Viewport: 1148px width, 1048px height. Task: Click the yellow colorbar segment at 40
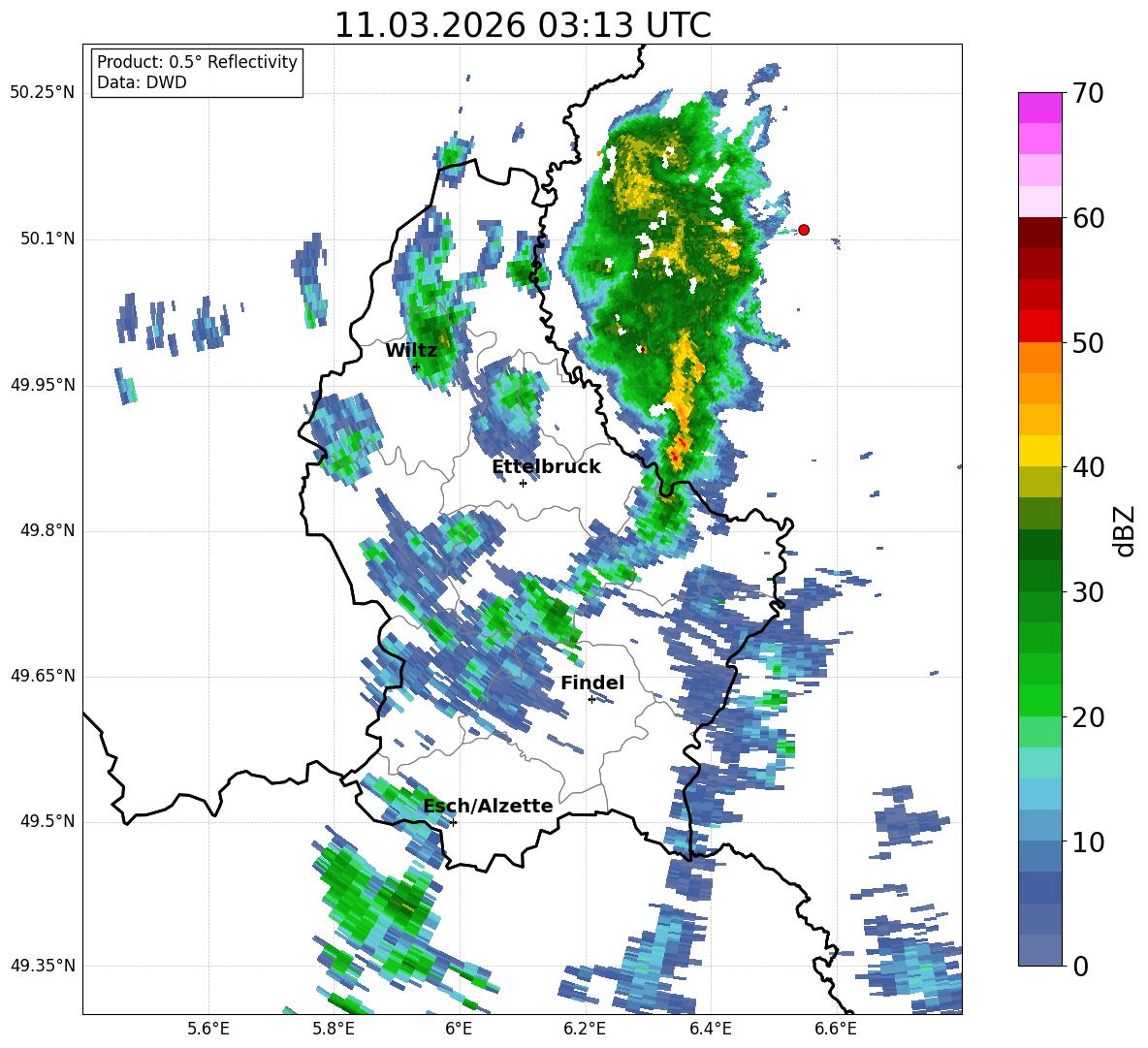click(1039, 451)
